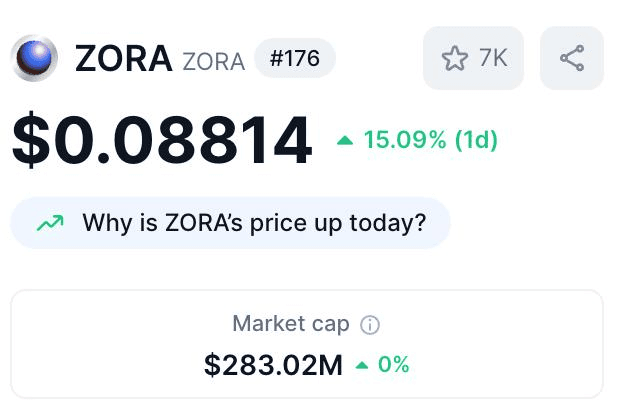Screen dimensions: 630x404
Task: Select the (1d) timeframe text
Action: [x=476, y=140]
